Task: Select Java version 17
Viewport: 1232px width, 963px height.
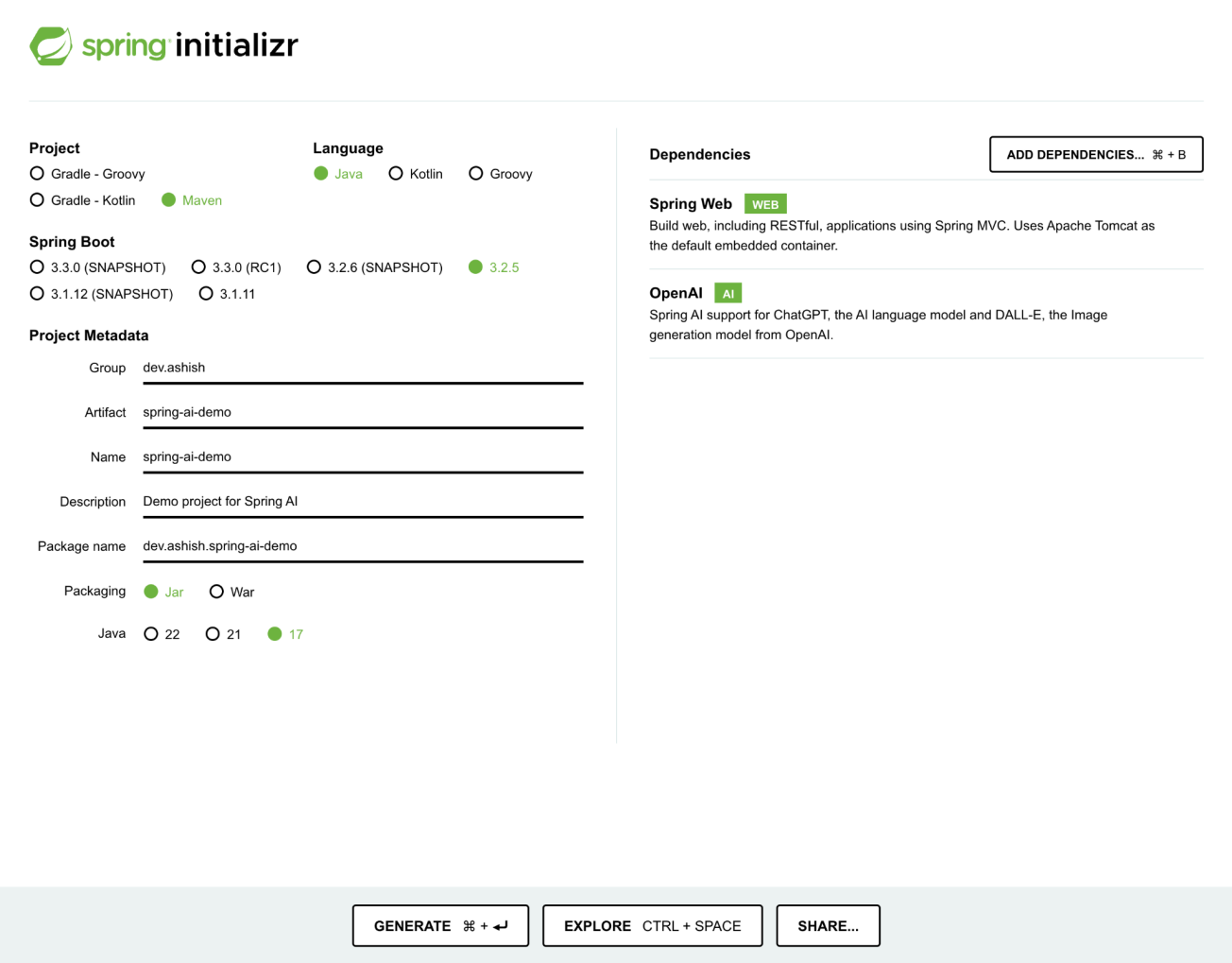Action: click(285, 634)
